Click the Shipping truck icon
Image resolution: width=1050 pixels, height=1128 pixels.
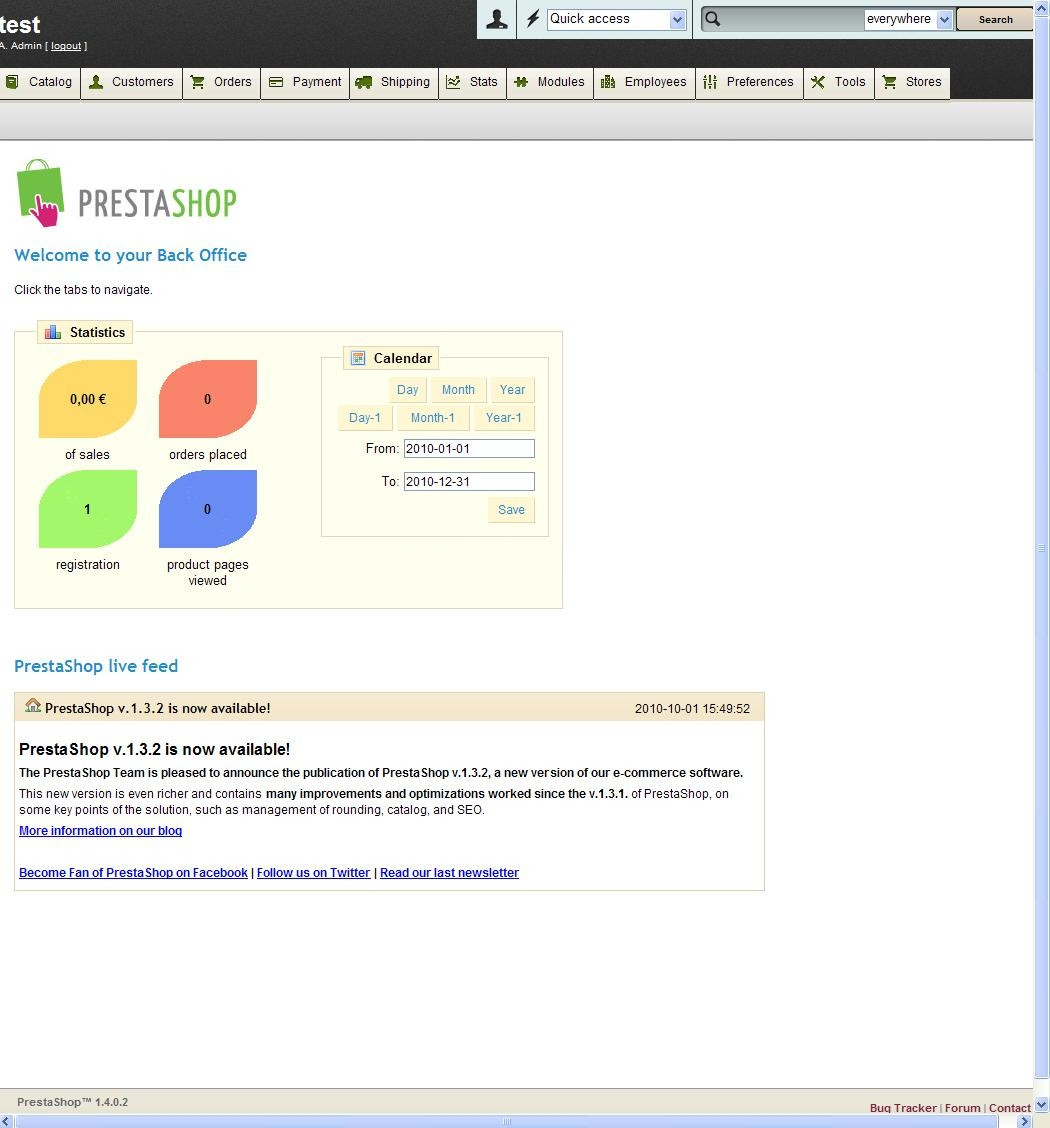[364, 82]
